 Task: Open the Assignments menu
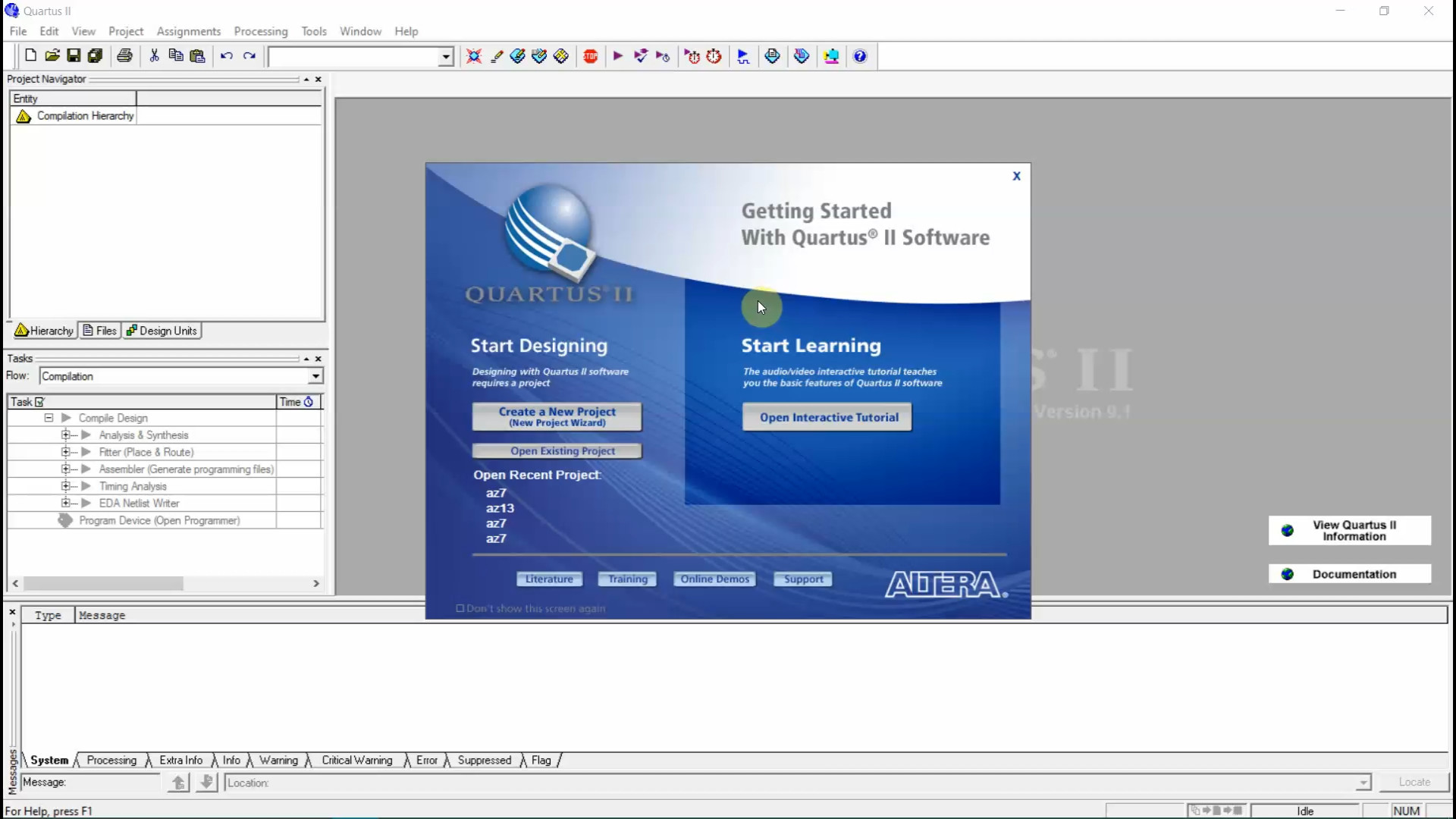[x=188, y=31]
